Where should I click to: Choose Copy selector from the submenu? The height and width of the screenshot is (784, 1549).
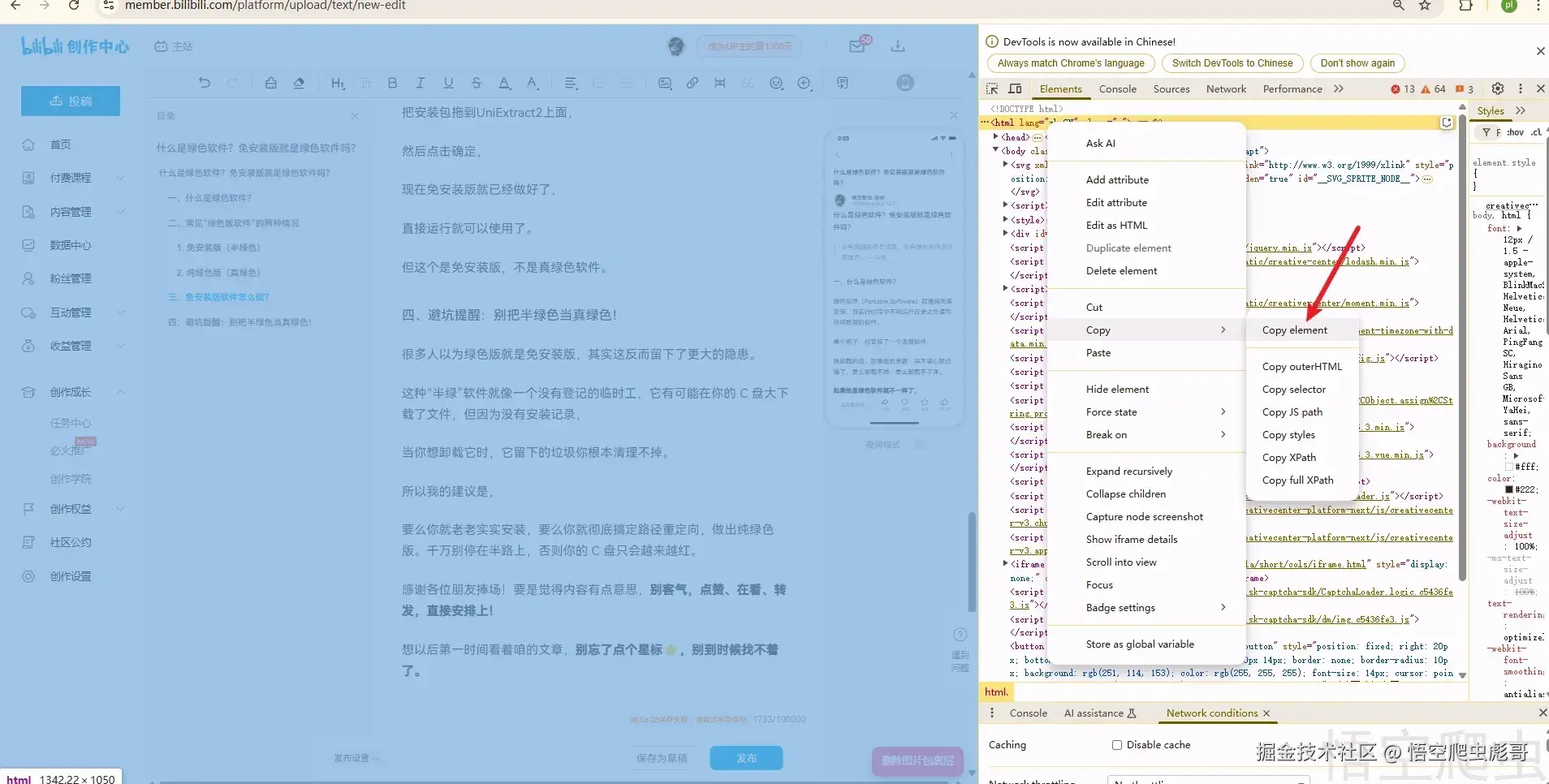point(1302,390)
